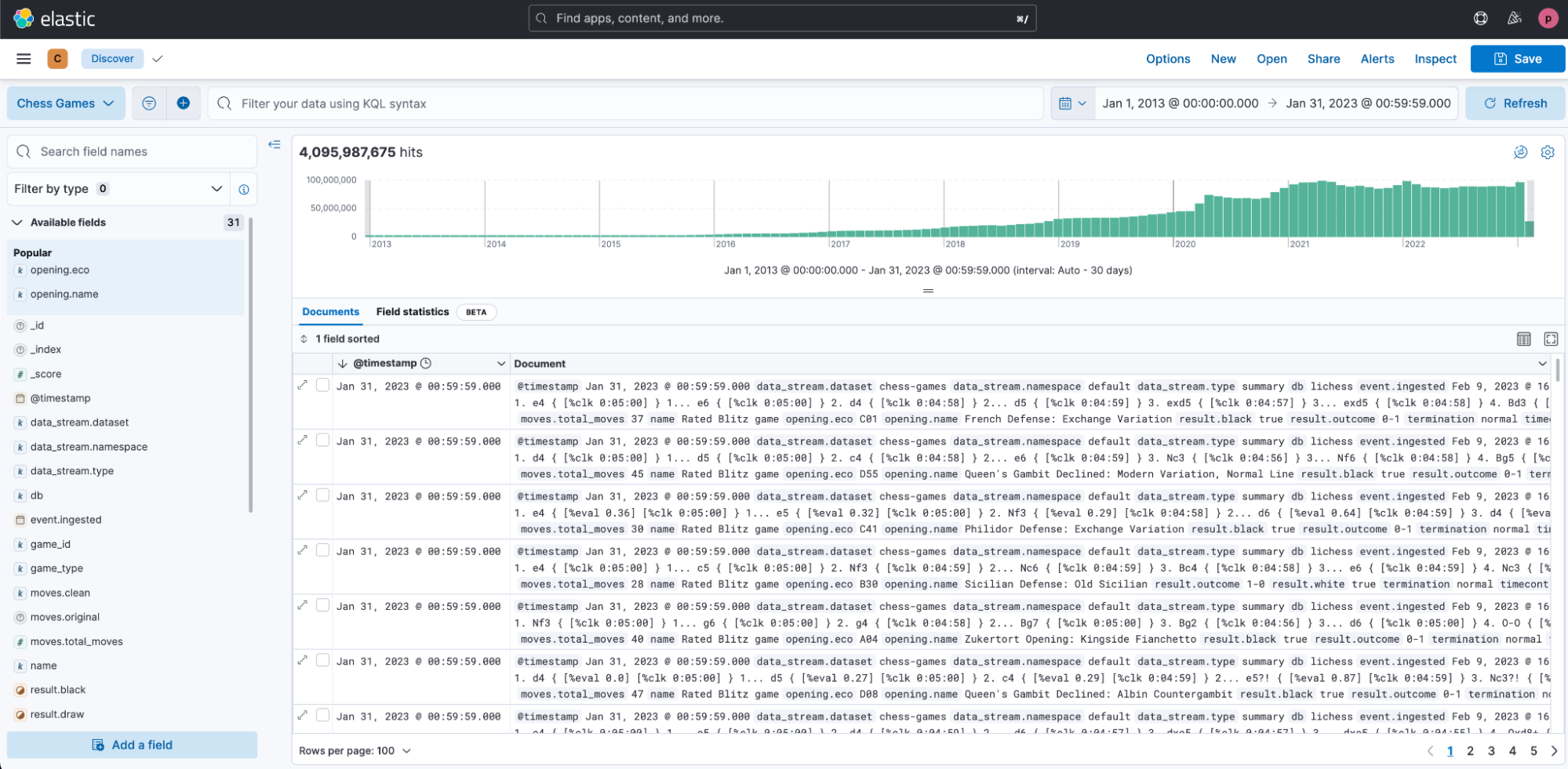Click New in the top menu
1568x769 pixels.
pos(1223,59)
